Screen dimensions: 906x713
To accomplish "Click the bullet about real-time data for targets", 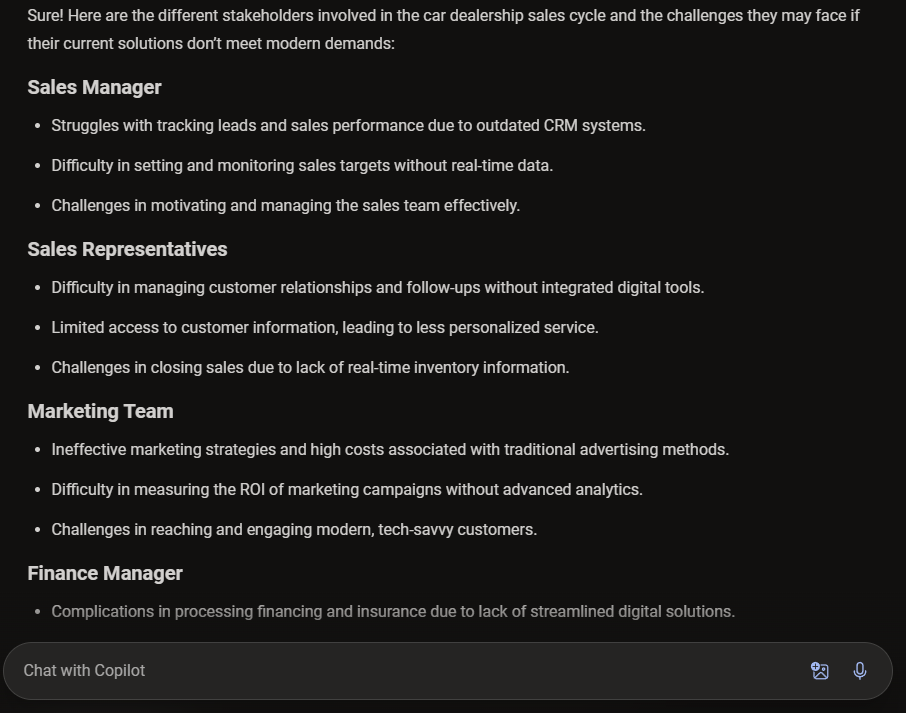I will (302, 165).
